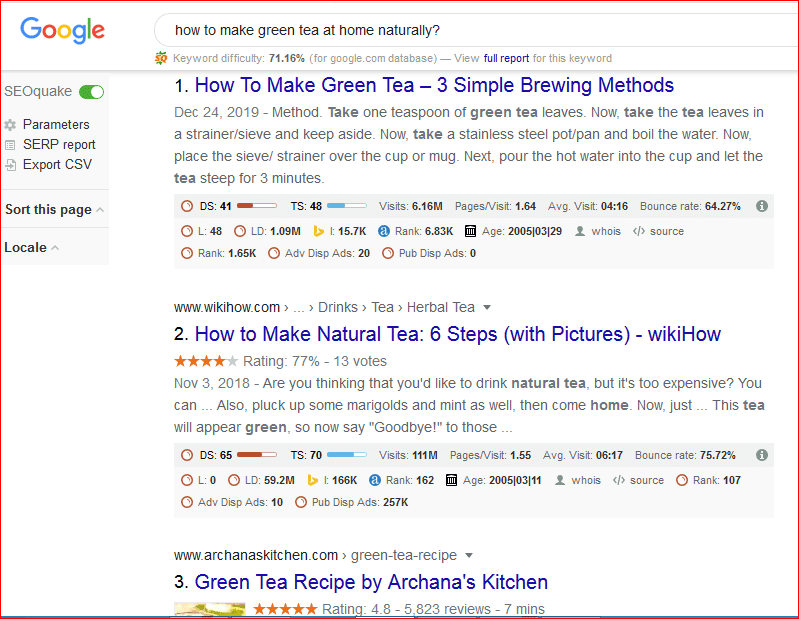View the source link in result 1
The height and width of the screenshot is (619, 799).
(x=667, y=231)
